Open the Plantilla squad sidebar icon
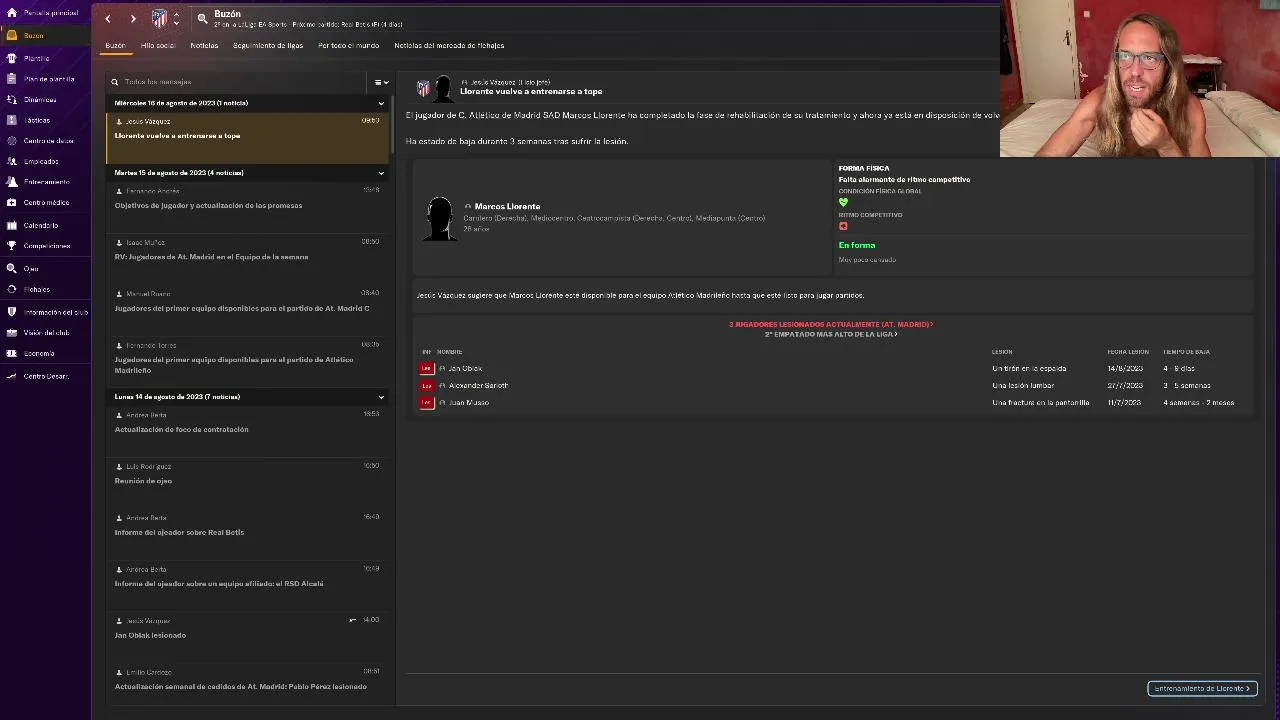The height and width of the screenshot is (720, 1280). [11, 58]
